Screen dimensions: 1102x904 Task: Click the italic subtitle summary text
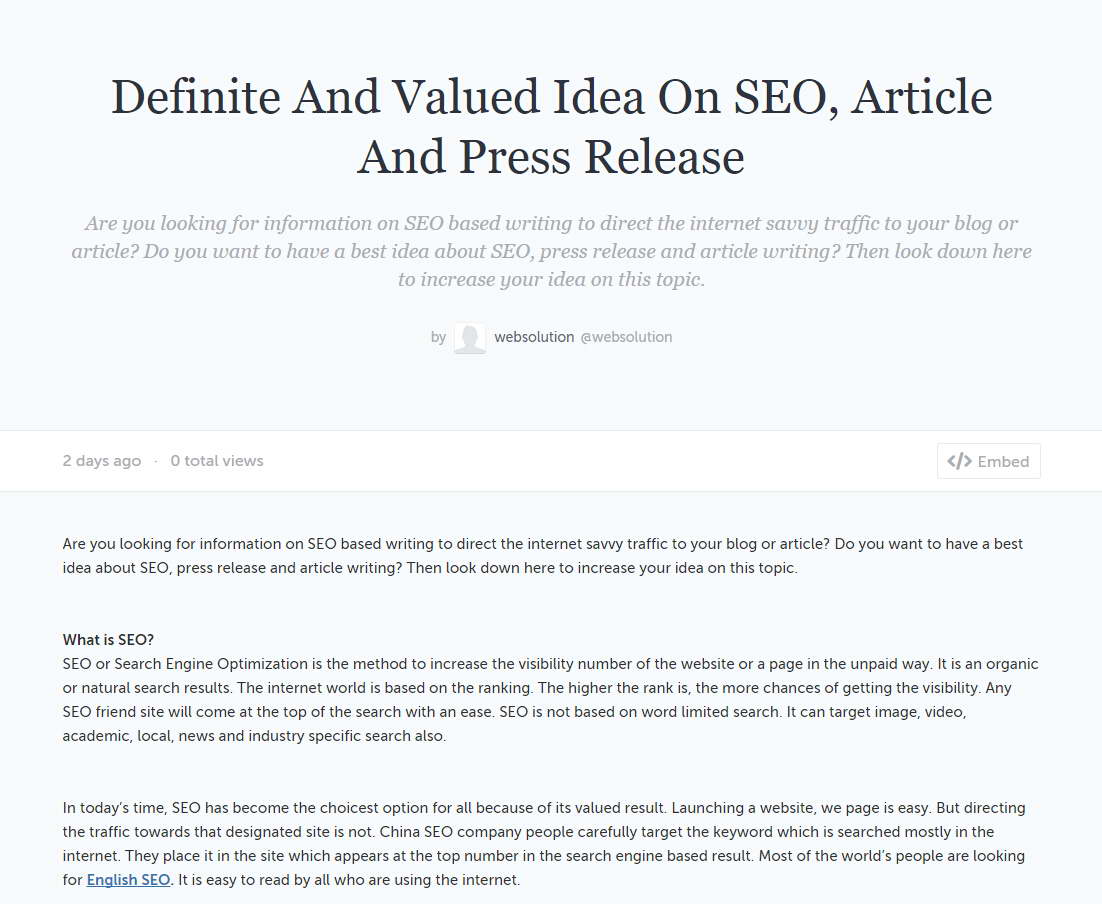552,251
